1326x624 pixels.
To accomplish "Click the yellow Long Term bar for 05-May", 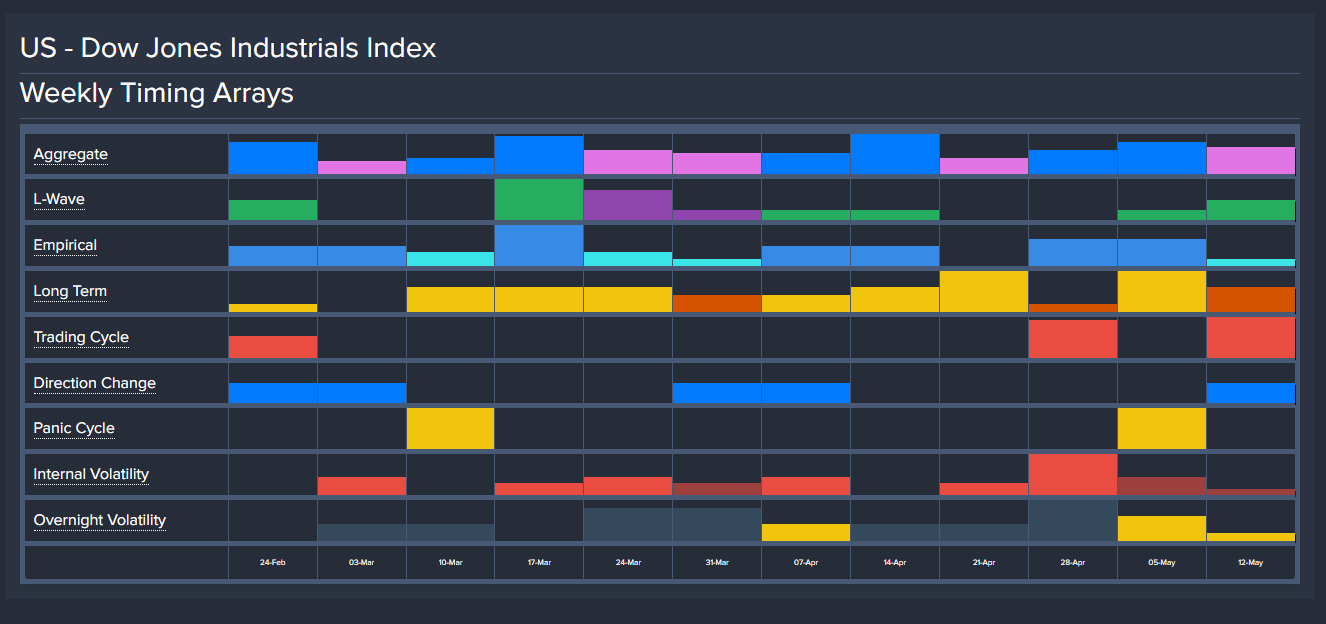I will pyautogui.click(x=1162, y=292).
